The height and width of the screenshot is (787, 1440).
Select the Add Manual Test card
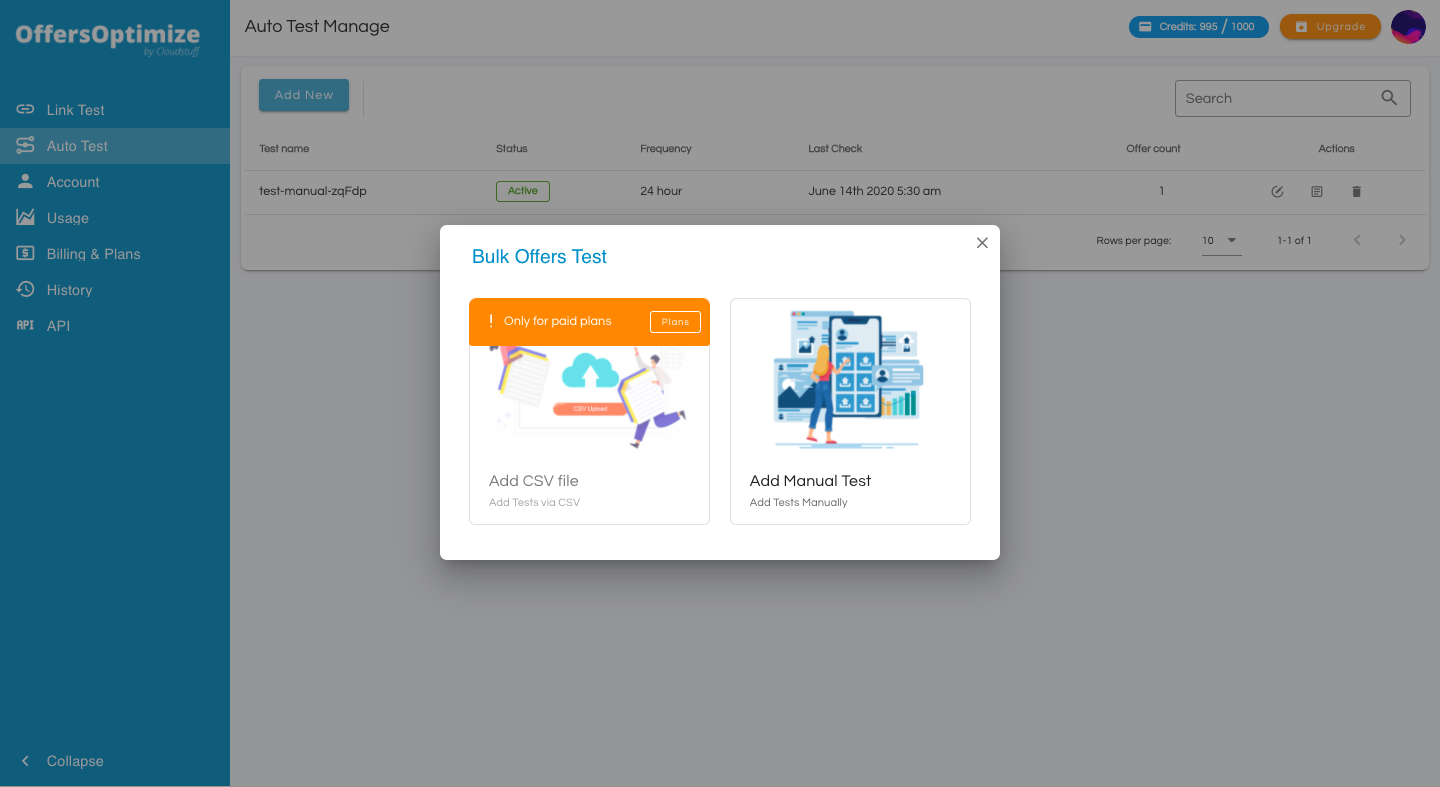850,411
